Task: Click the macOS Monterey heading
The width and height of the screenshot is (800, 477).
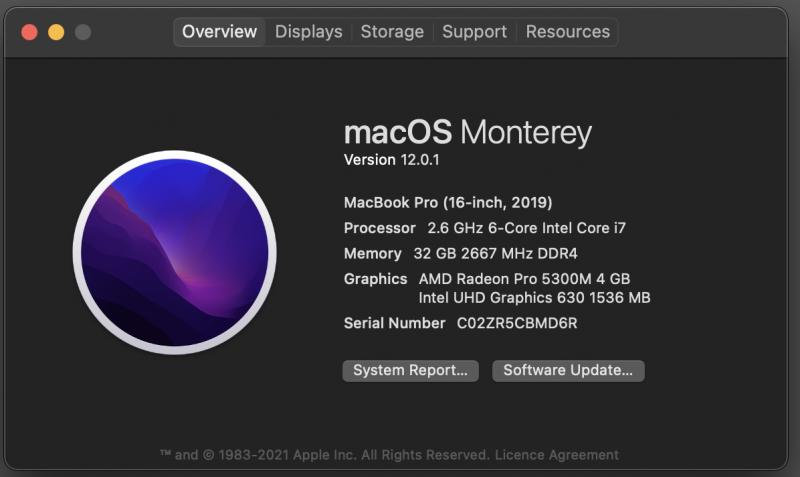Action: (x=468, y=132)
